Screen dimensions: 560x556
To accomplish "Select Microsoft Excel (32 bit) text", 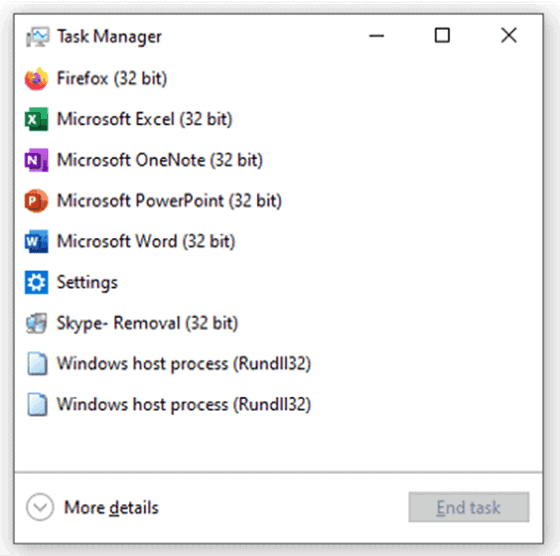I will 145,119.
